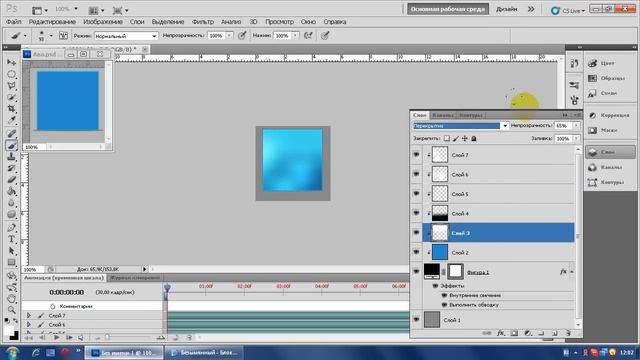Open the Фильтр menu
640x360 pixels.
coord(202,22)
